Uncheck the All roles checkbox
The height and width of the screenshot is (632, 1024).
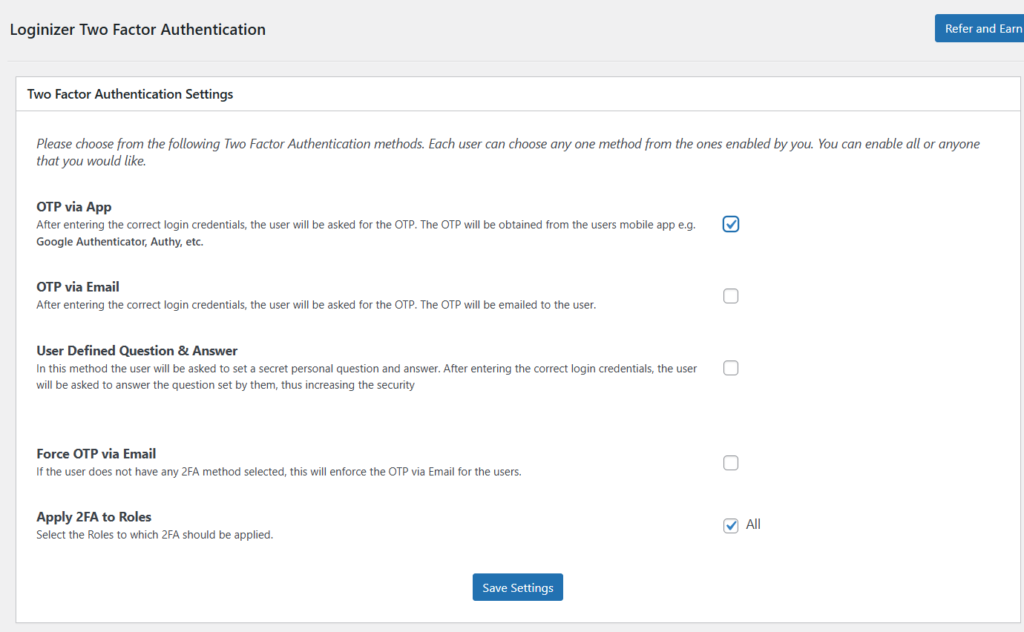point(731,526)
